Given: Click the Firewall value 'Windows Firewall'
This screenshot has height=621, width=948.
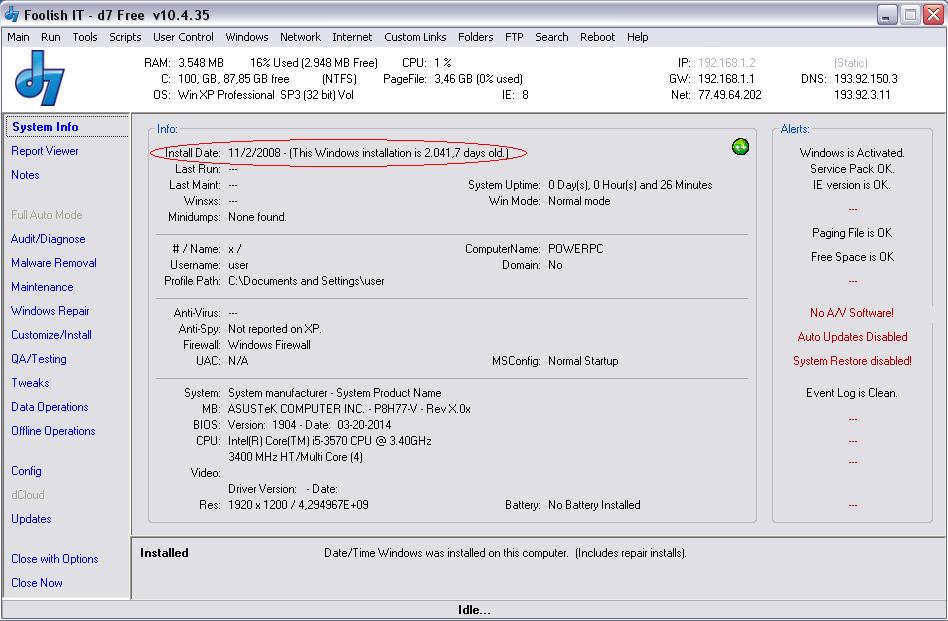Looking at the screenshot, I should coord(269,345).
